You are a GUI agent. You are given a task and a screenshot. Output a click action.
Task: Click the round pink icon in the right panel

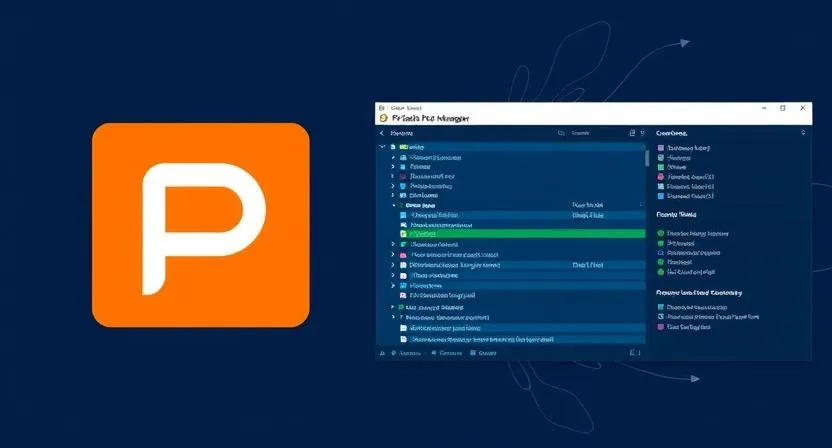point(661,176)
